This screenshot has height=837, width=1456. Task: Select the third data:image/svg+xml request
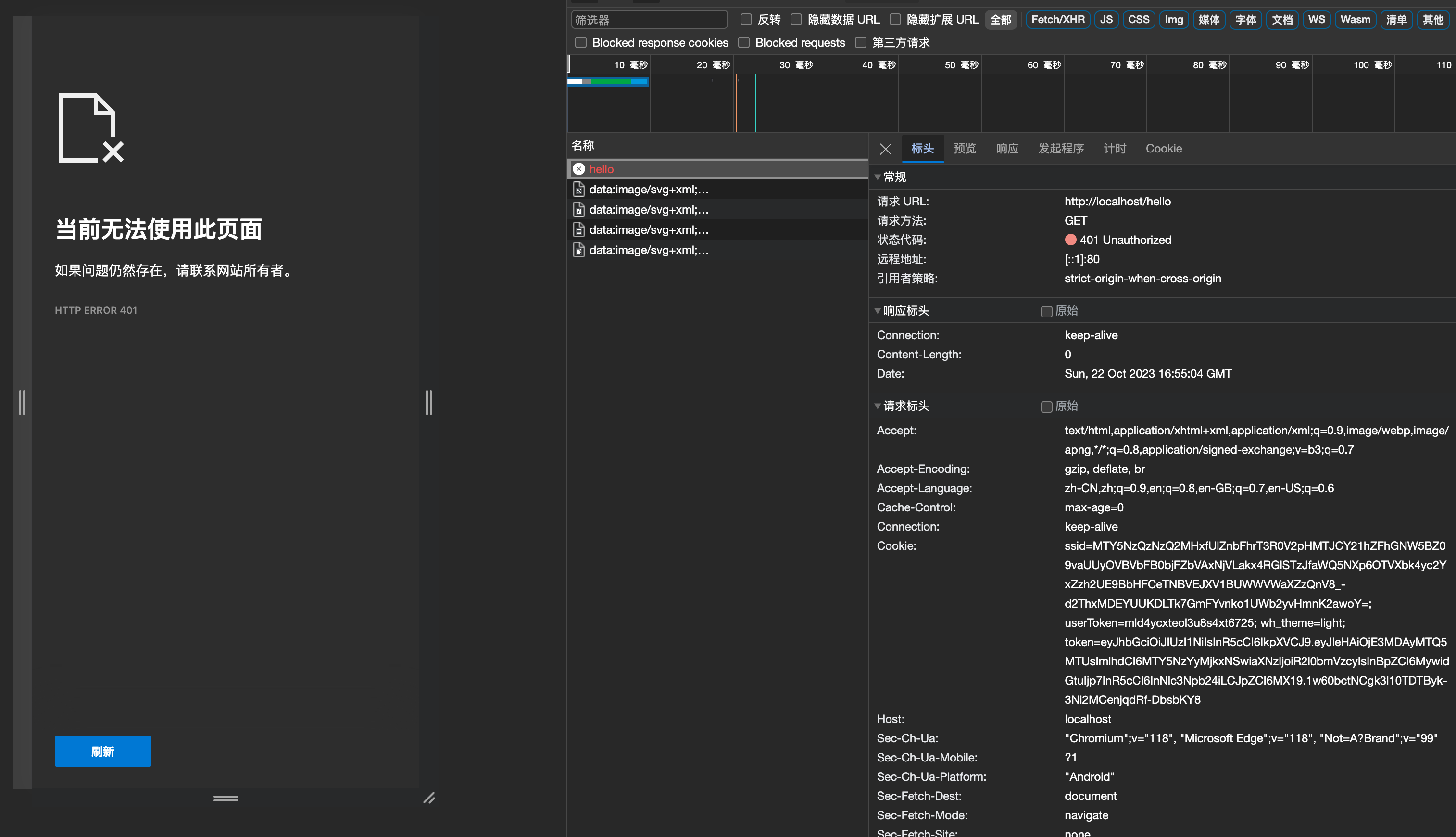point(717,229)
